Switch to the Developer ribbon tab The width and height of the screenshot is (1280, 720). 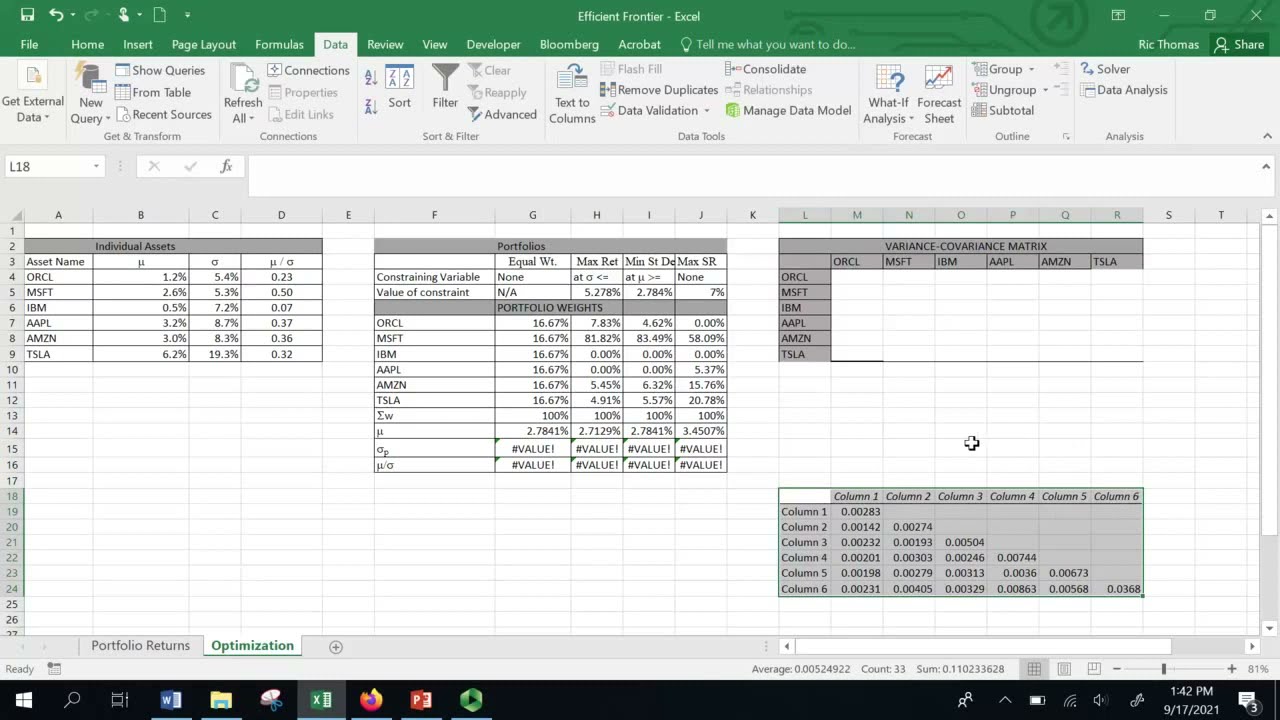click(493, 44)
